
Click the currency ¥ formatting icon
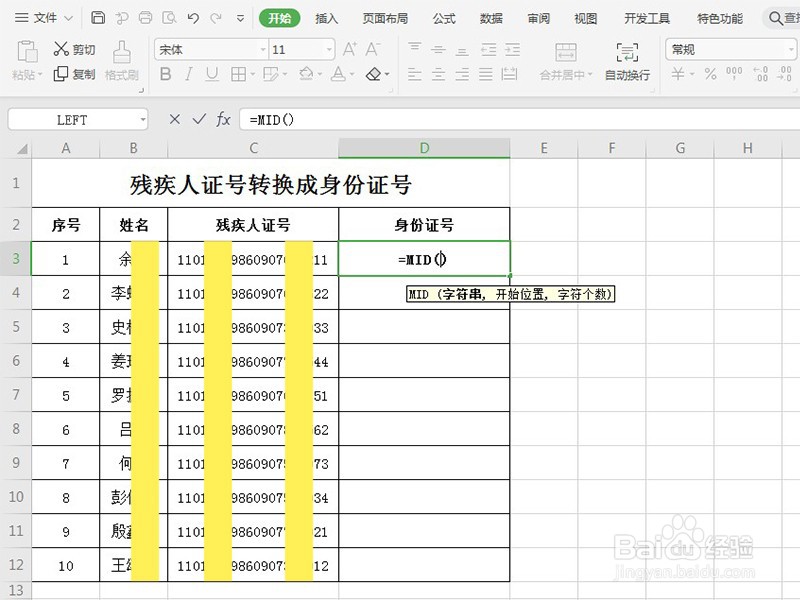tap(677, 74)
